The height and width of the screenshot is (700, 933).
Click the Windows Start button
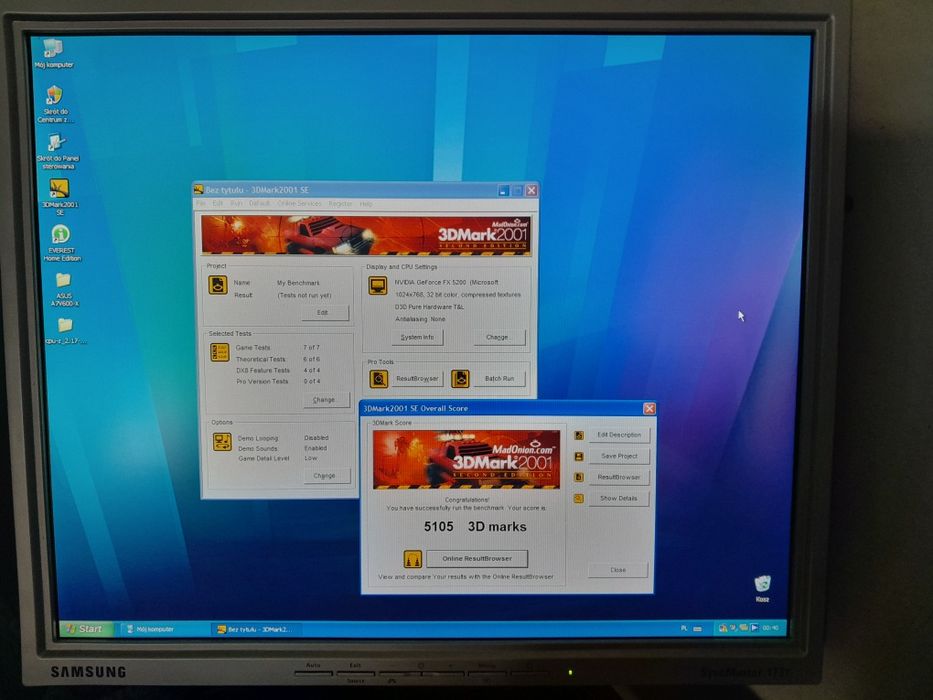coord(86,629)
